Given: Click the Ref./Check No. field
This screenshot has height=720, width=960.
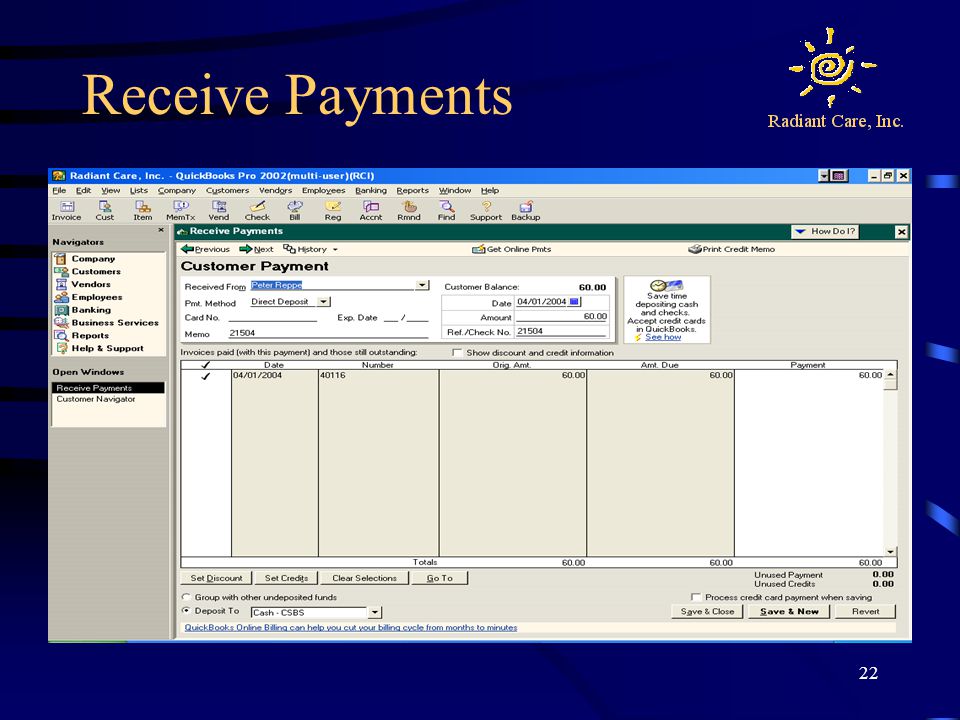Looking at the screenshot, I should 561,331.
